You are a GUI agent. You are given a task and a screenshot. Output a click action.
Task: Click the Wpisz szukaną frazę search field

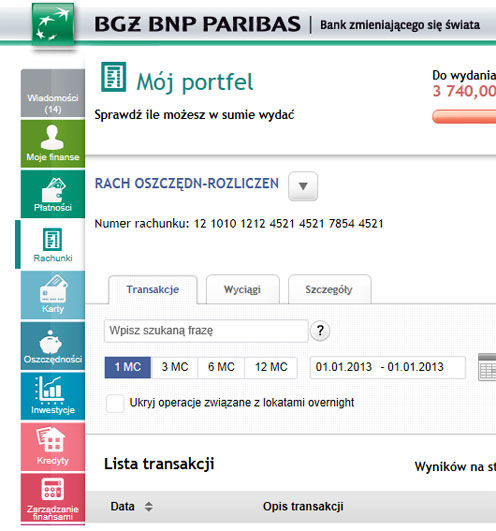point(206,331)
